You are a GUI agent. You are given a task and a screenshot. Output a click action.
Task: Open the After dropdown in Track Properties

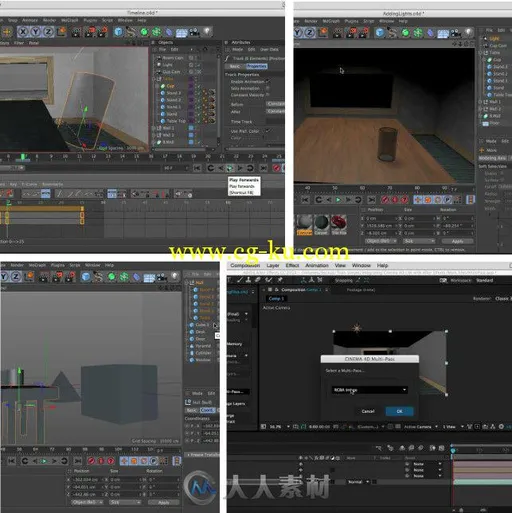tap(275, 111)
